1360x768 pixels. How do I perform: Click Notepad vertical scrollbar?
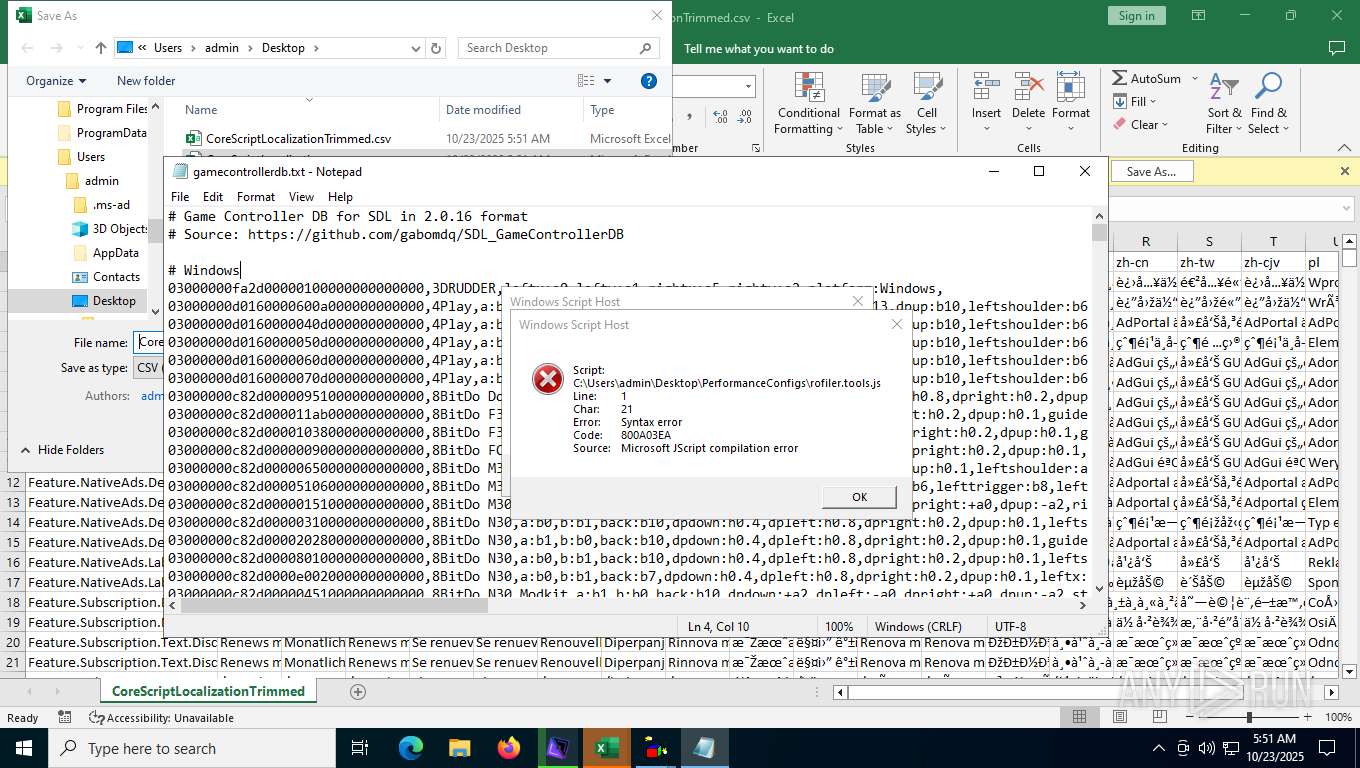(x=1099, y=402)
